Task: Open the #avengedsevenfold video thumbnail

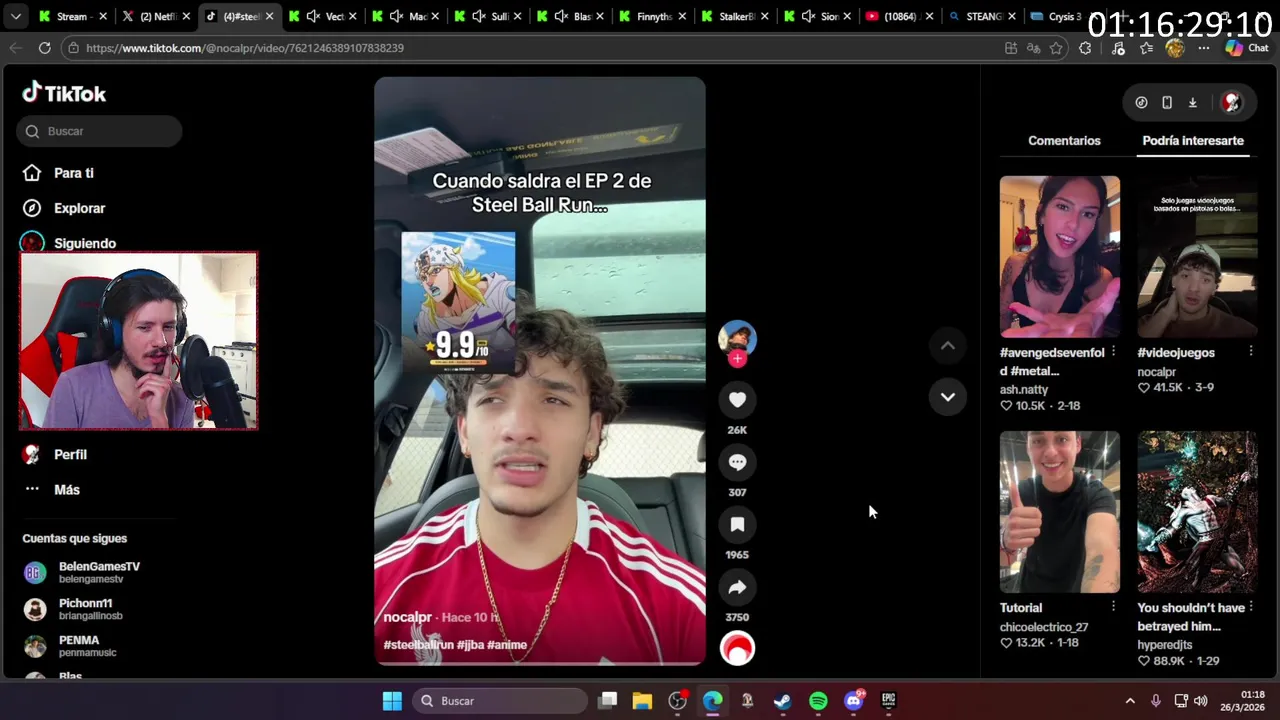Action: tap(1060, 257)
